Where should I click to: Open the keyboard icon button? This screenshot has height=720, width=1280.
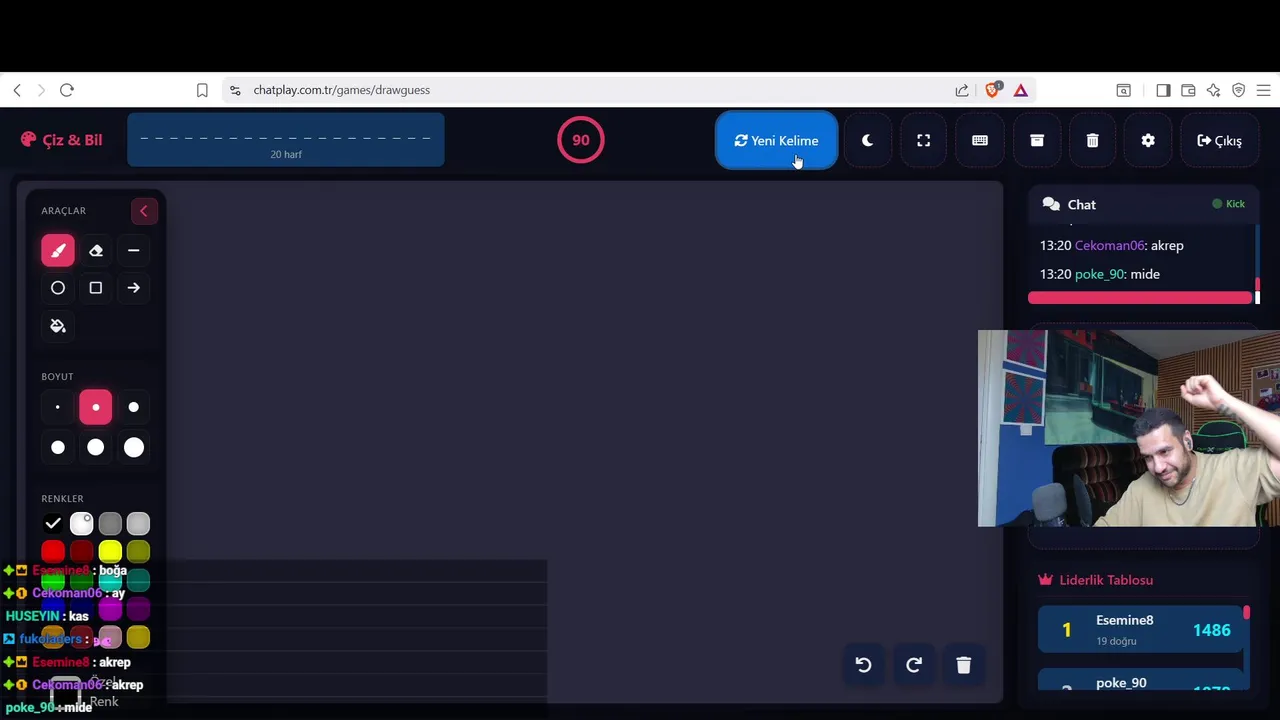pyautogui.click(x=980, y=141)
